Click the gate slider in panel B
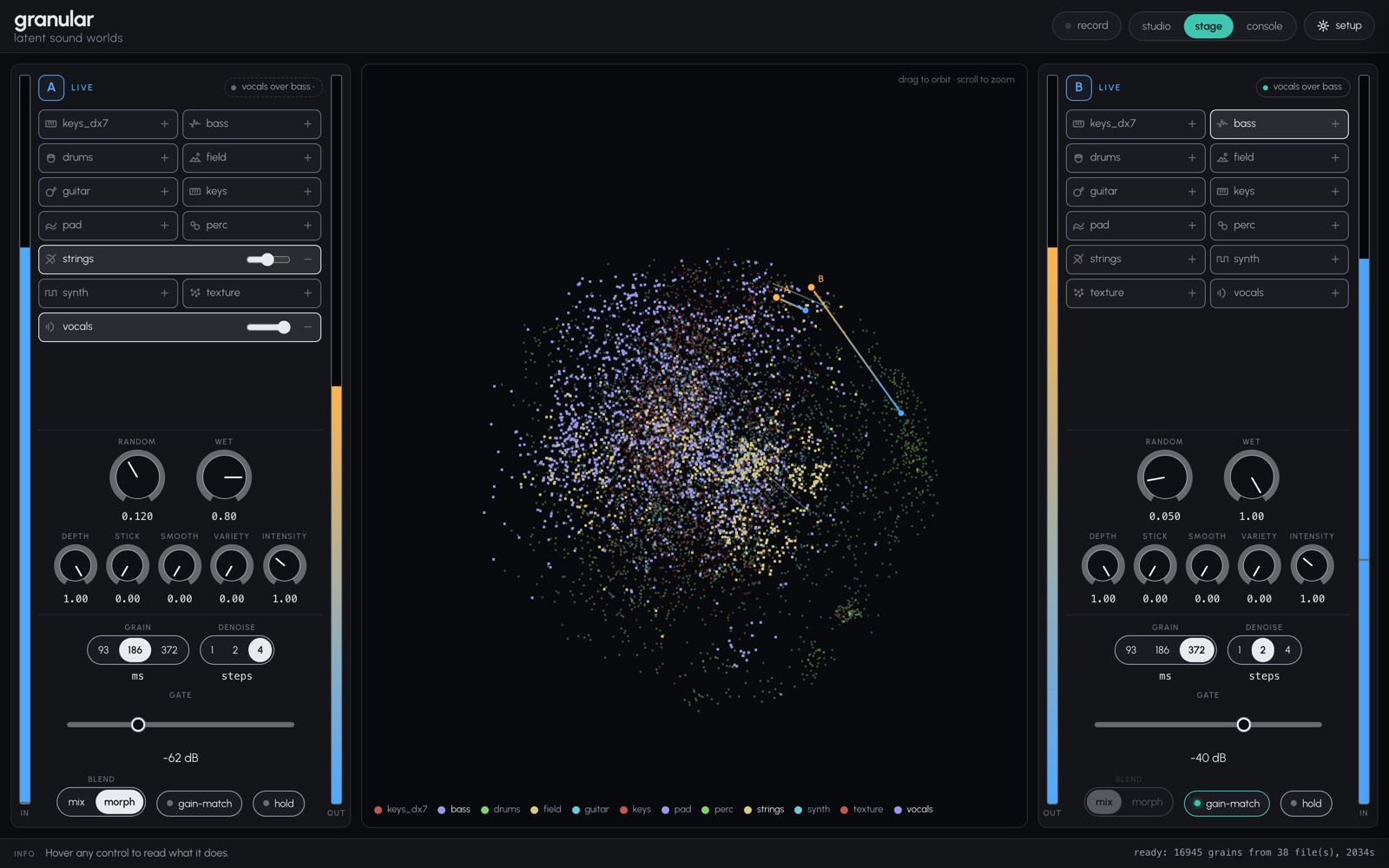1389x868 pixels. [x=1208, y=725]
